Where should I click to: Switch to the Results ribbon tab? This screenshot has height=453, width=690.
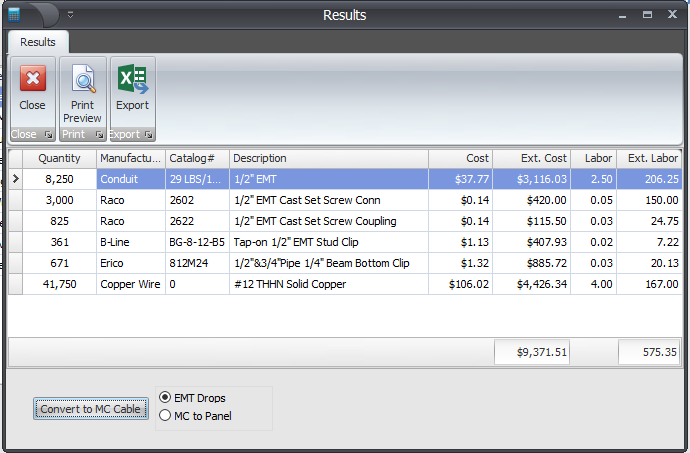pos(38,42)
